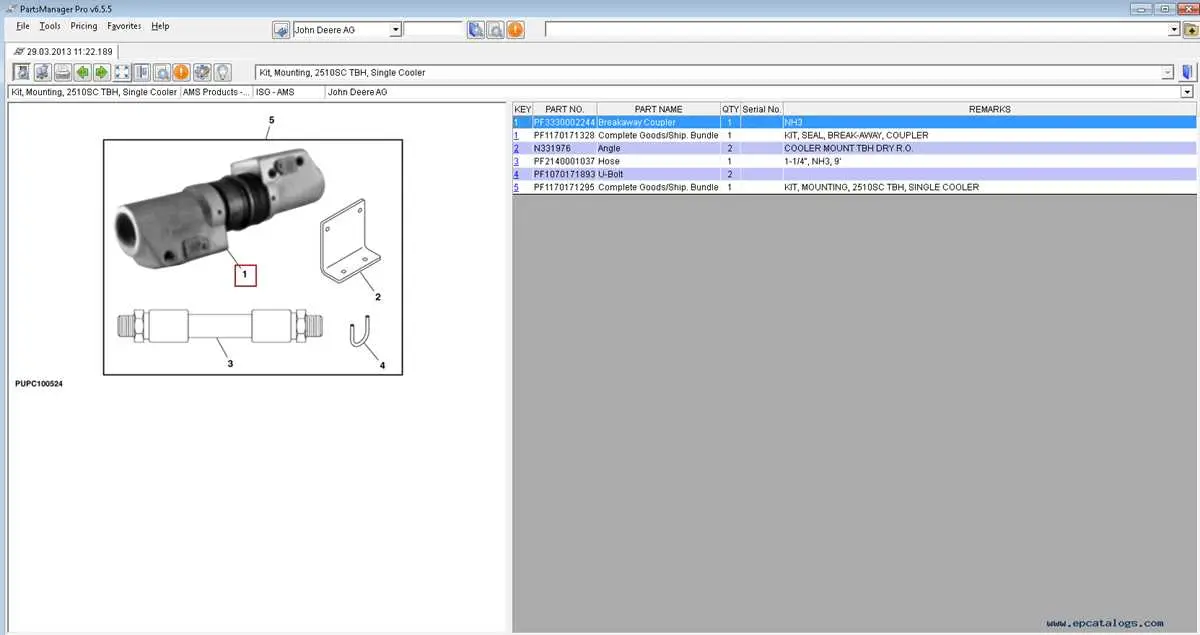Click the printer icon in the toolbar

click(62, 72)
